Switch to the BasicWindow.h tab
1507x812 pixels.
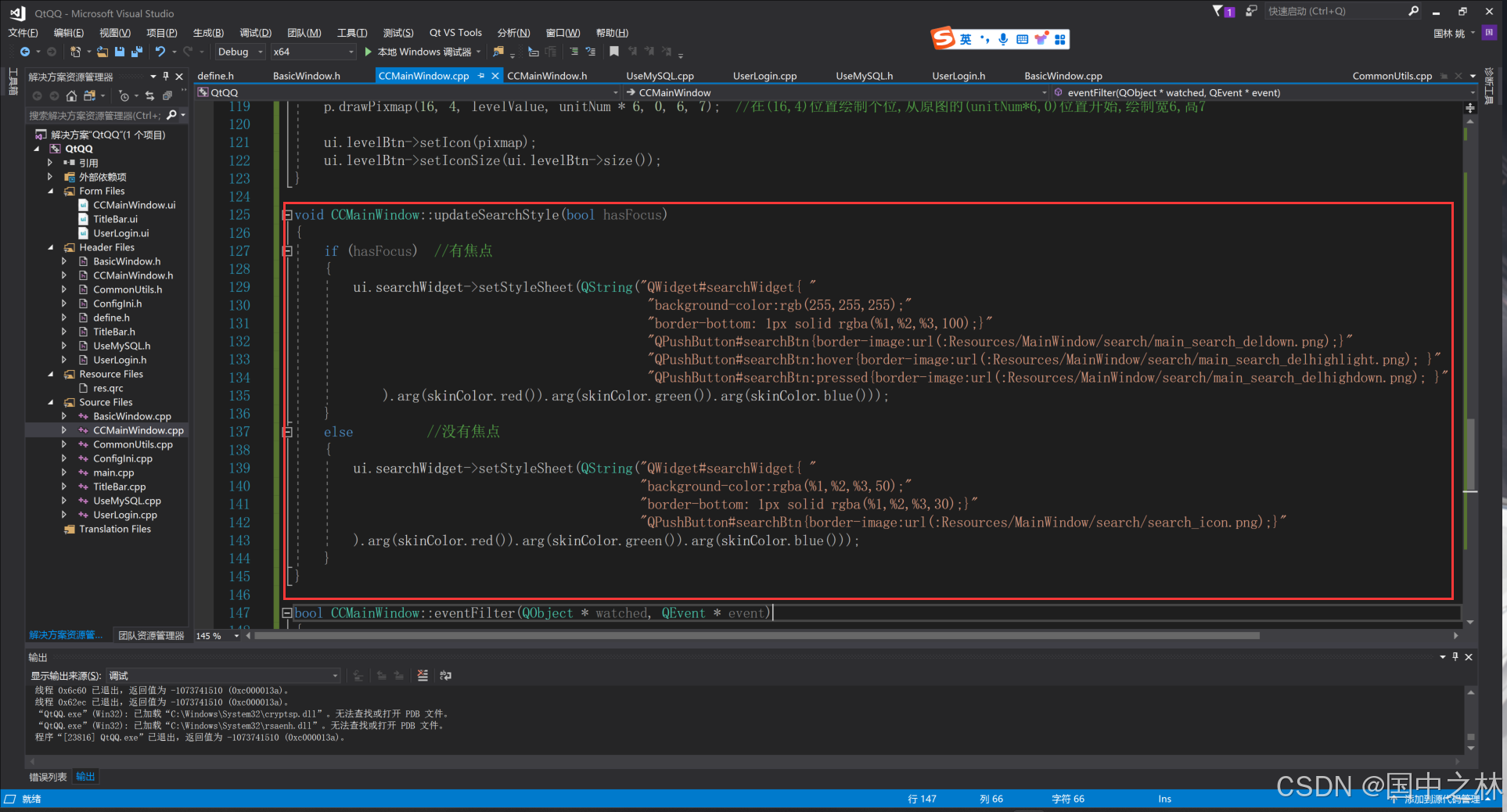click(306, 76)
